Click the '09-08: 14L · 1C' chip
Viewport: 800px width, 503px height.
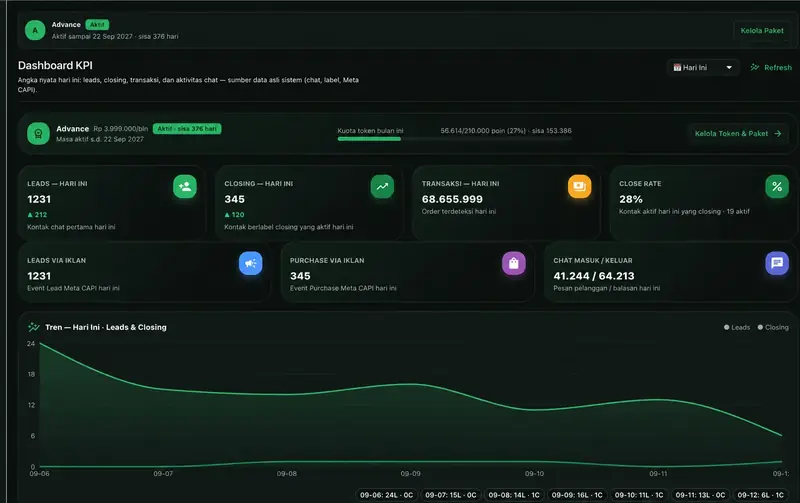click(x=514, y=495)
